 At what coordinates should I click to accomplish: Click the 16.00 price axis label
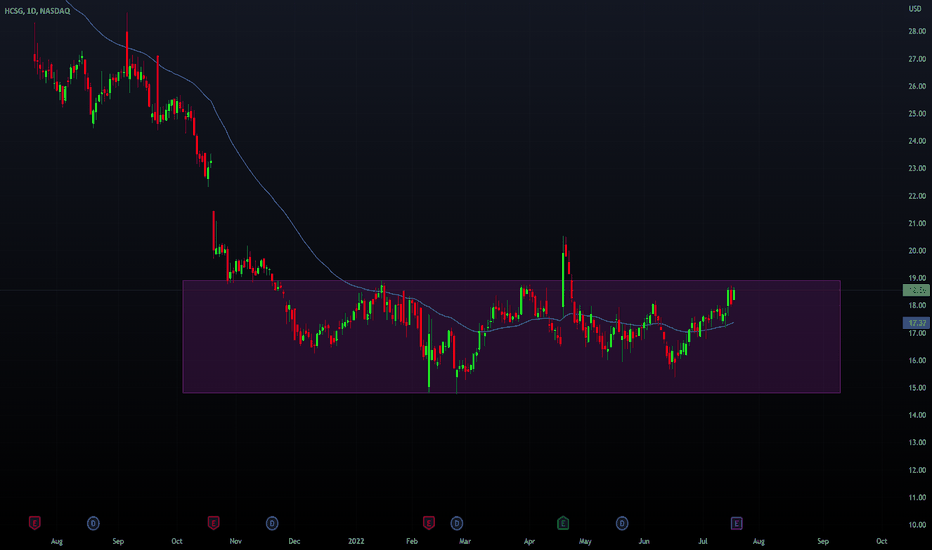point(917,360)
